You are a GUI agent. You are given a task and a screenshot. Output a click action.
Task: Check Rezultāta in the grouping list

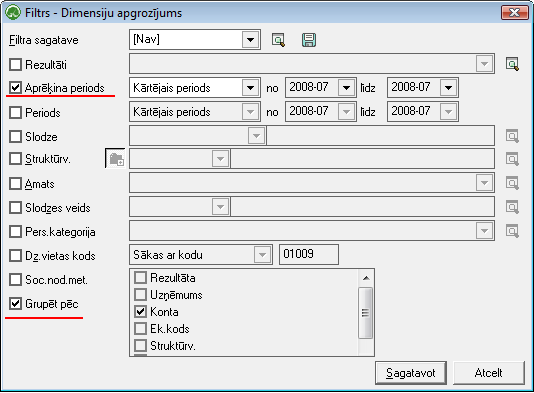pos(140,278)
